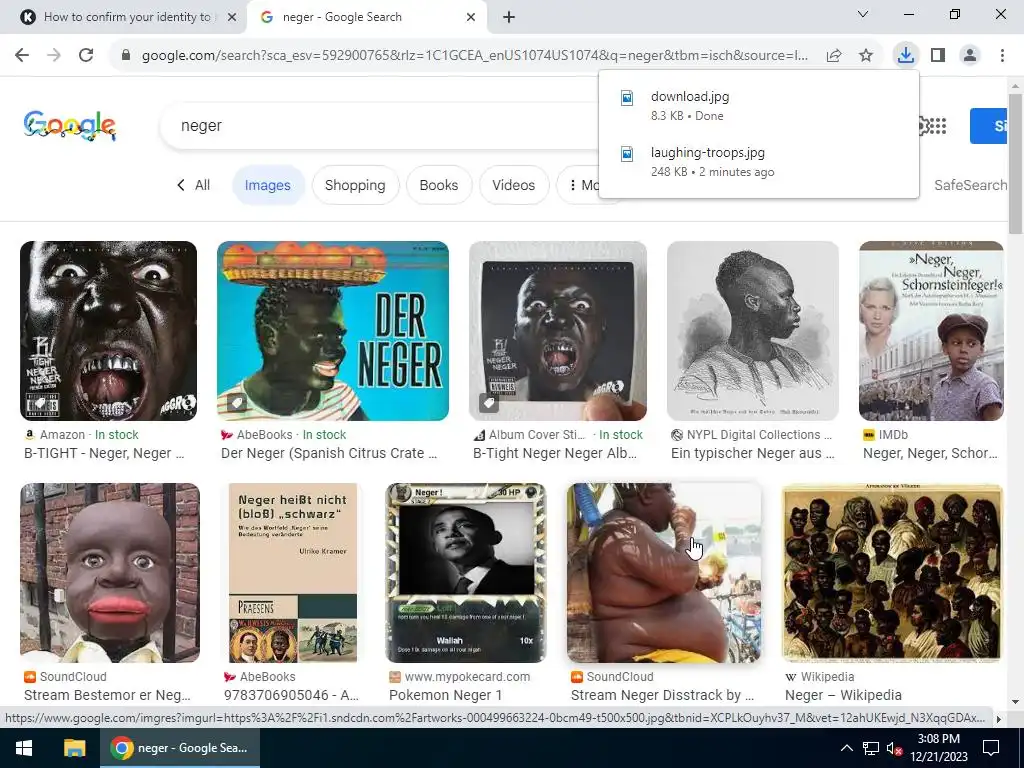Toggle the Chrome downloads button
The height and width of the screenshot is (768, 1024).
click(x=906, y=56)
